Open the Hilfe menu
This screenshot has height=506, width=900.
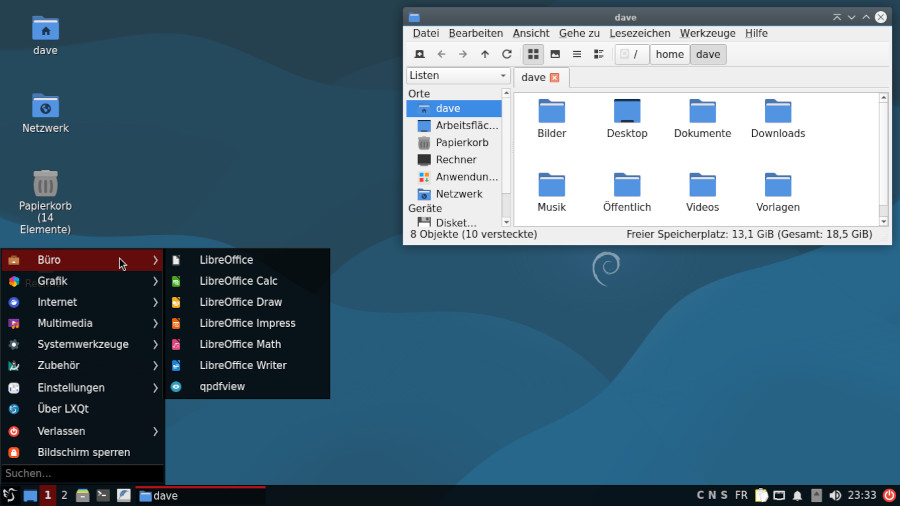[756, 33]
